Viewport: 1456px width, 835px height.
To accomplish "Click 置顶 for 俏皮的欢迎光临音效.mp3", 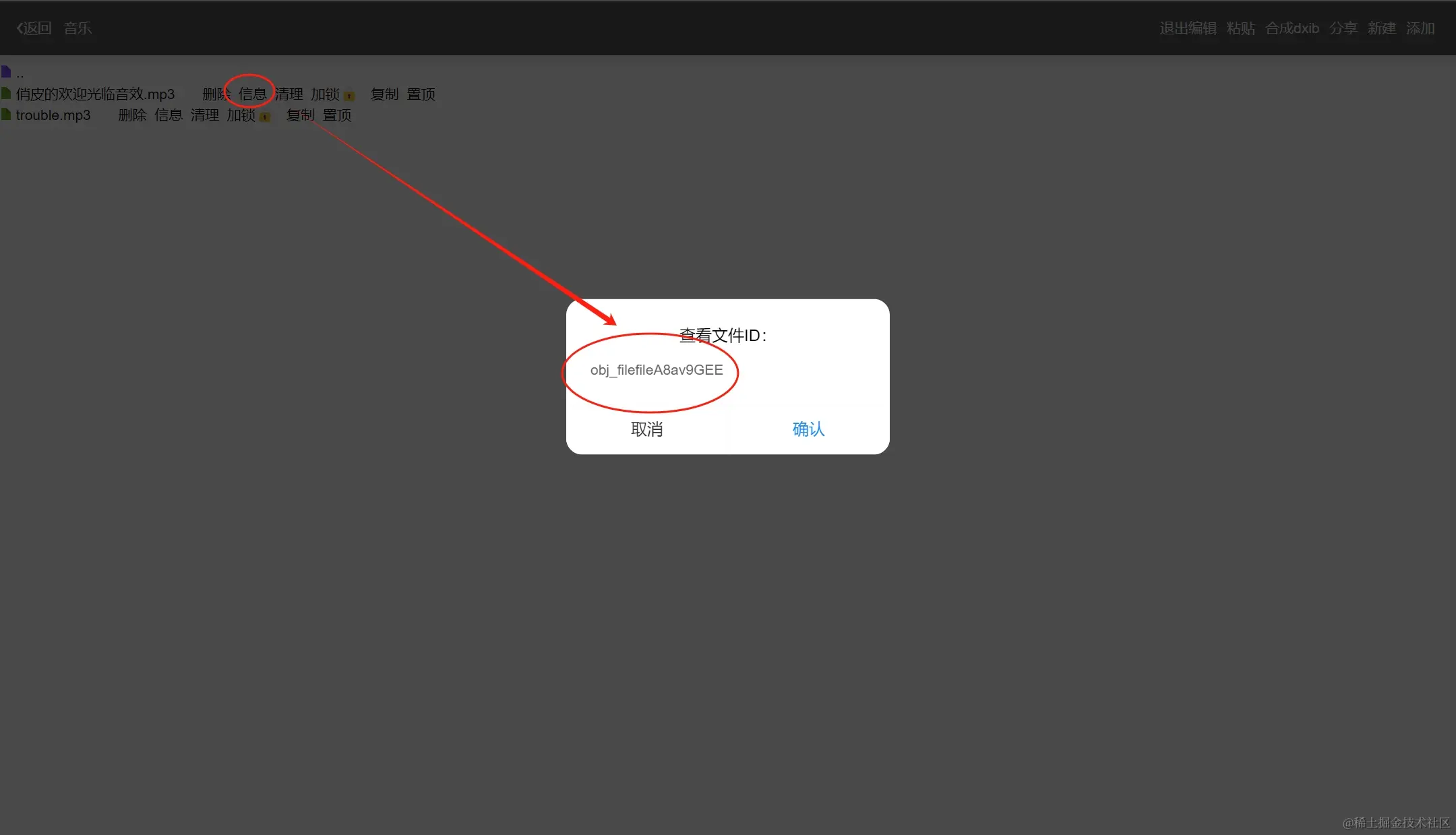I will click(x=421, y=94).
